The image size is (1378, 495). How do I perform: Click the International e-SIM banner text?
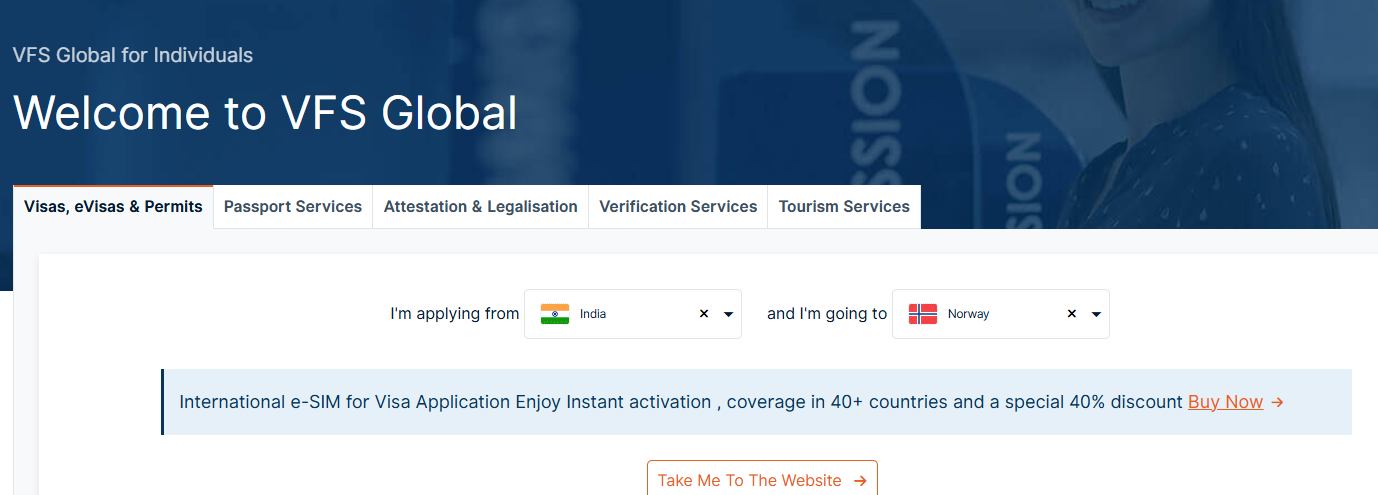point(681,402)
